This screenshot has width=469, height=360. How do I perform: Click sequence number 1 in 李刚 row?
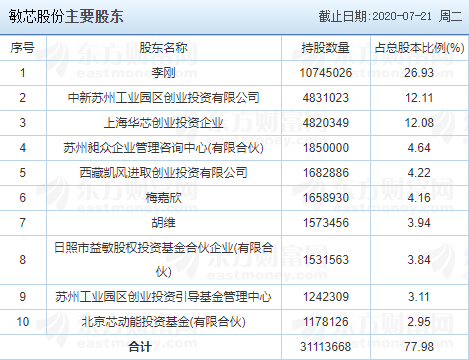[22, 73]
